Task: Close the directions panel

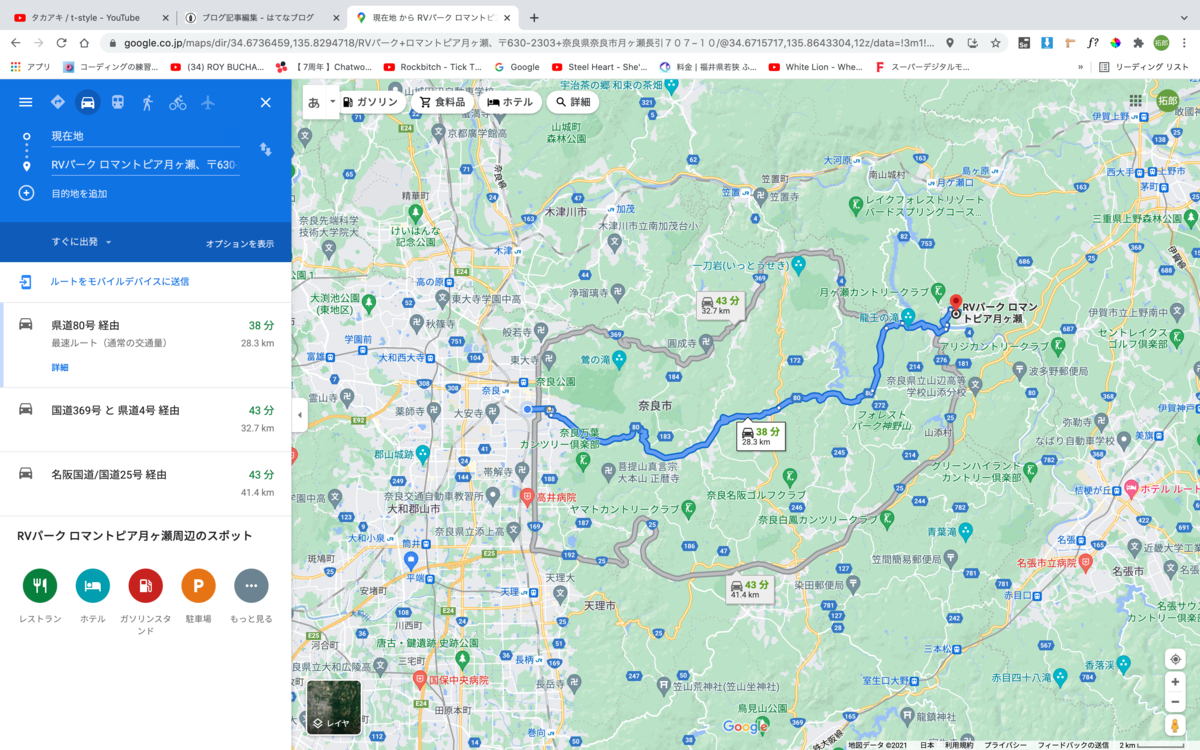Action: 266,102
